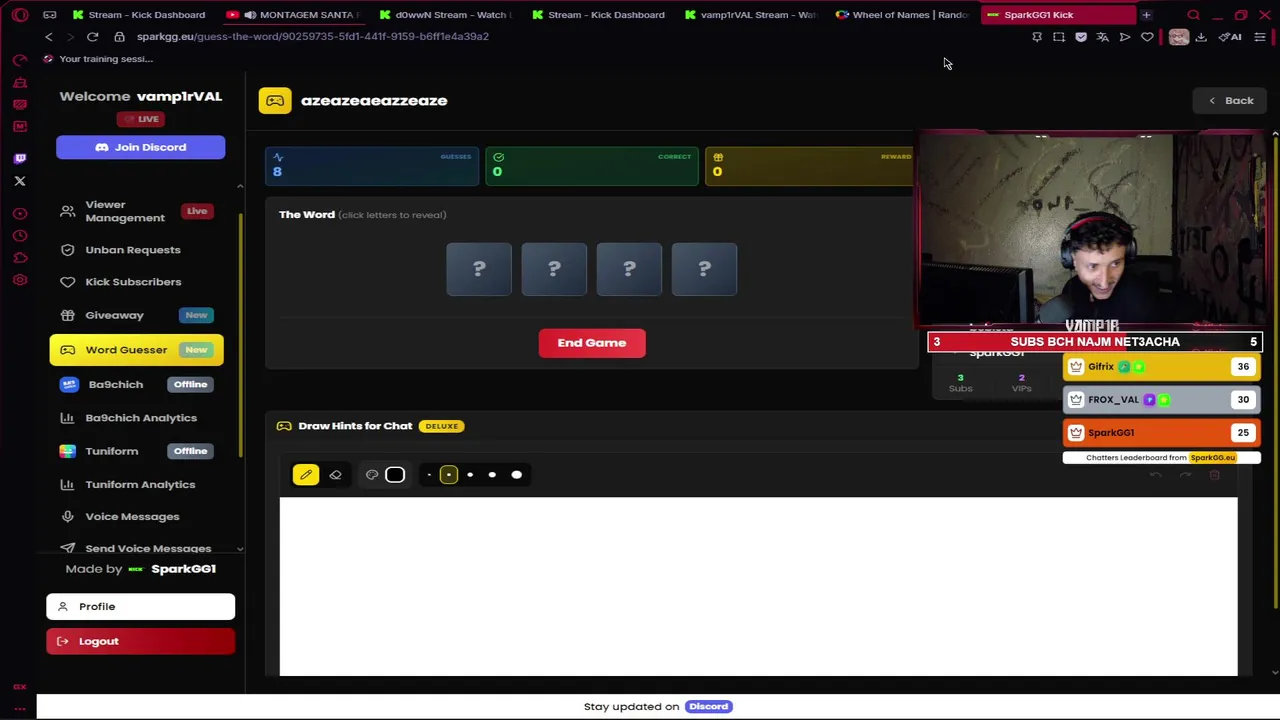The width and height of the screenshot is (1280, 720).
Task: Choose the fourth brush size dot
Action: pyautogui.click(x=492, y=475)
